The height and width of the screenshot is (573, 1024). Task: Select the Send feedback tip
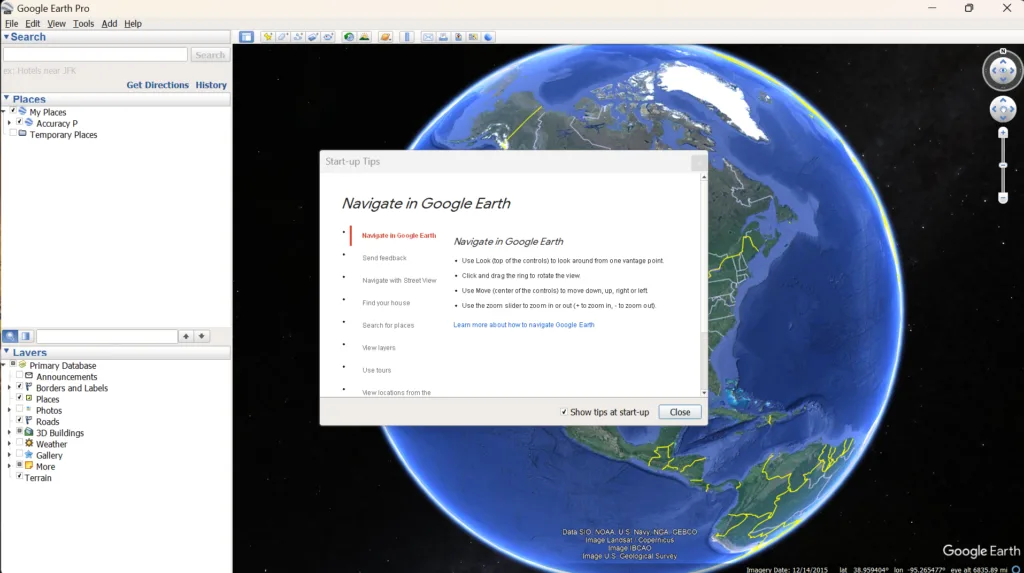(x=384, y=258)
